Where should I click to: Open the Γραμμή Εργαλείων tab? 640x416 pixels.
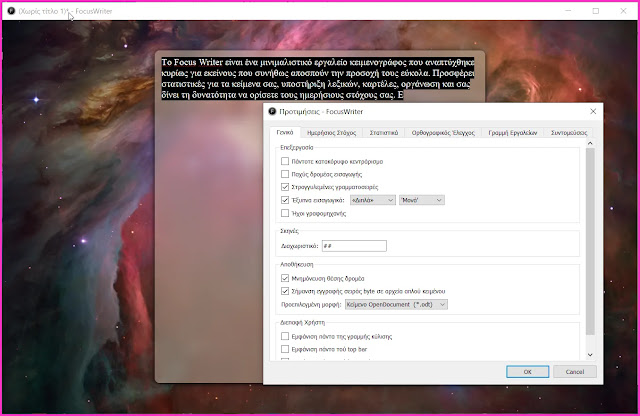513,133
